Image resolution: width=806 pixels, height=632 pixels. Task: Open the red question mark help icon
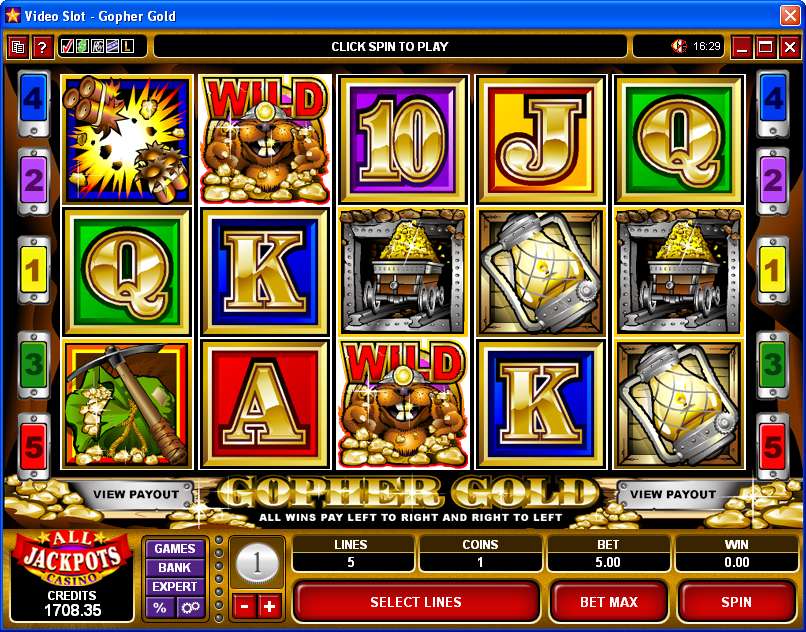point(42,47)
